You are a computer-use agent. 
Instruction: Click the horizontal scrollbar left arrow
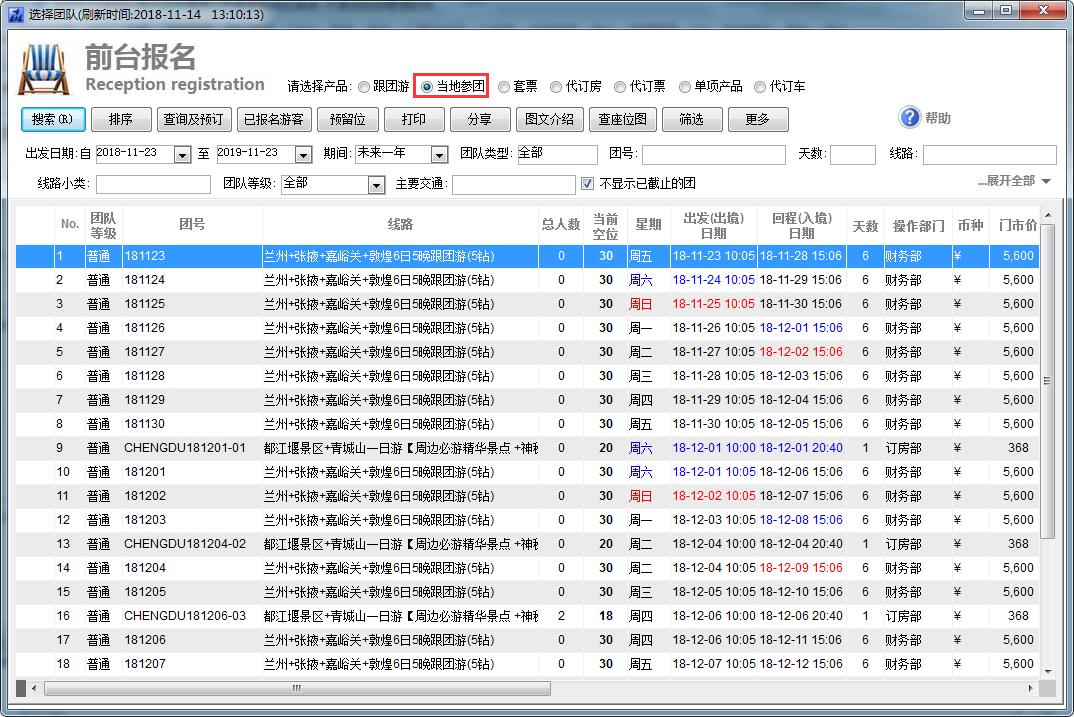click(x=34, y=688)
